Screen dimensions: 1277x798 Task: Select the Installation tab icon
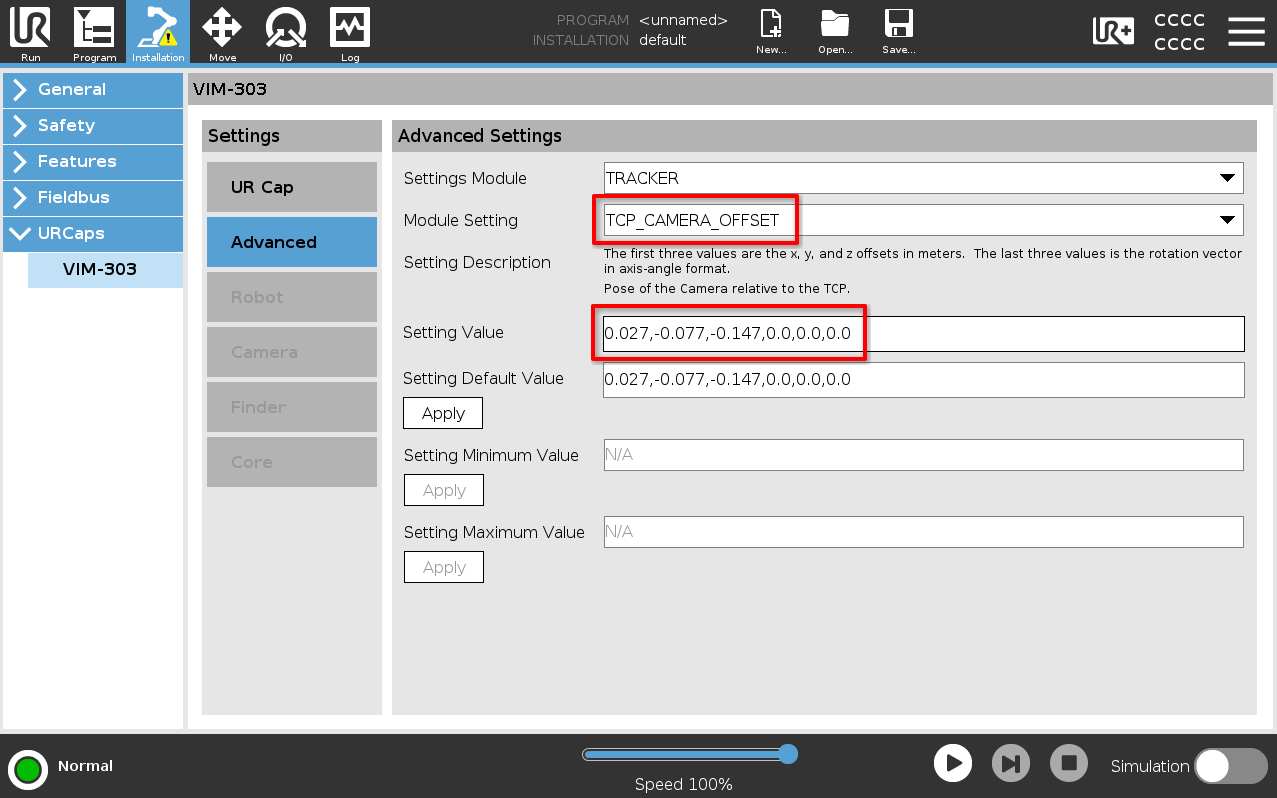(158, 33)
